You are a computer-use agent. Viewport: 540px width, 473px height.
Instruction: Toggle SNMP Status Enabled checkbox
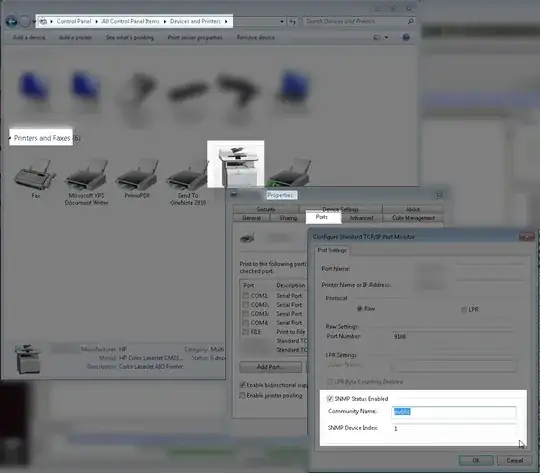point(330,399)
